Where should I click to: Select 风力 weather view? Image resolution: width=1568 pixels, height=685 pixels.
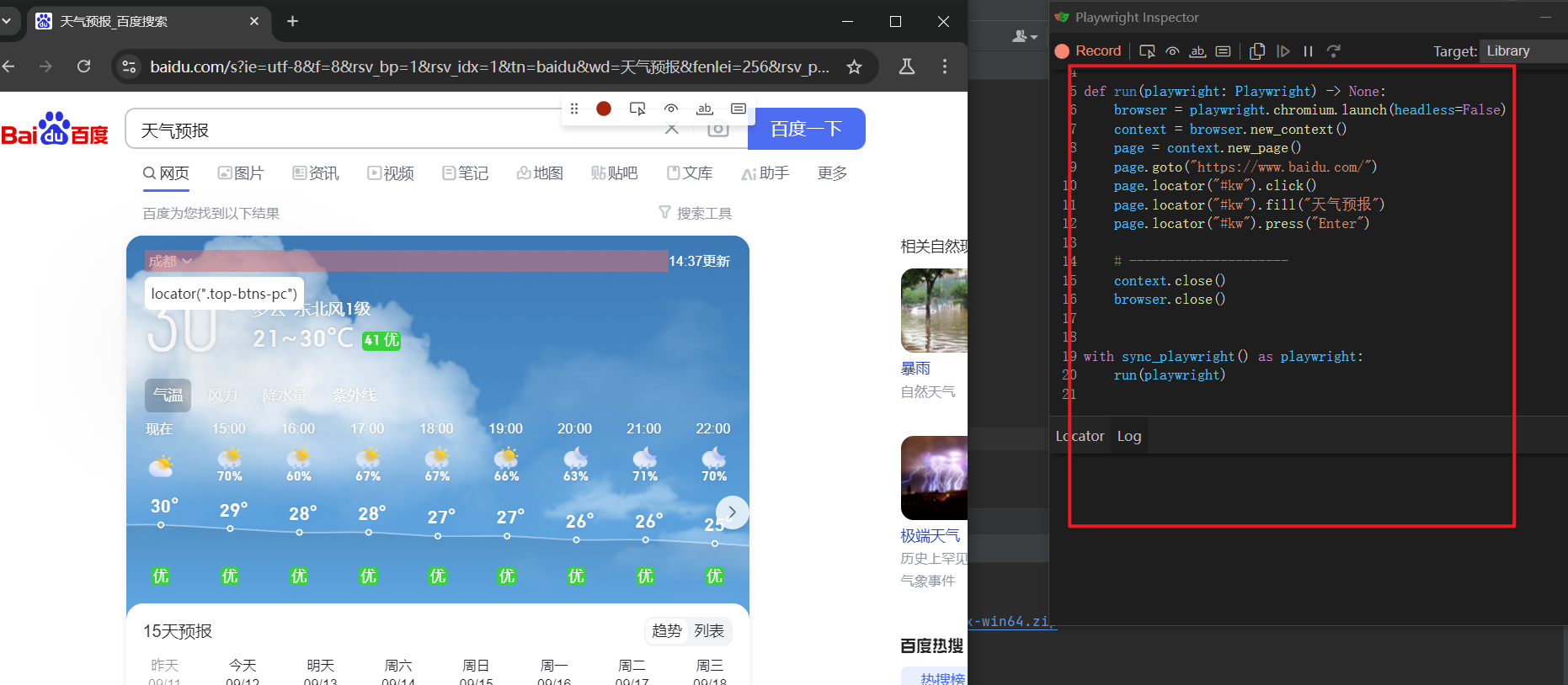pos(222,395)
